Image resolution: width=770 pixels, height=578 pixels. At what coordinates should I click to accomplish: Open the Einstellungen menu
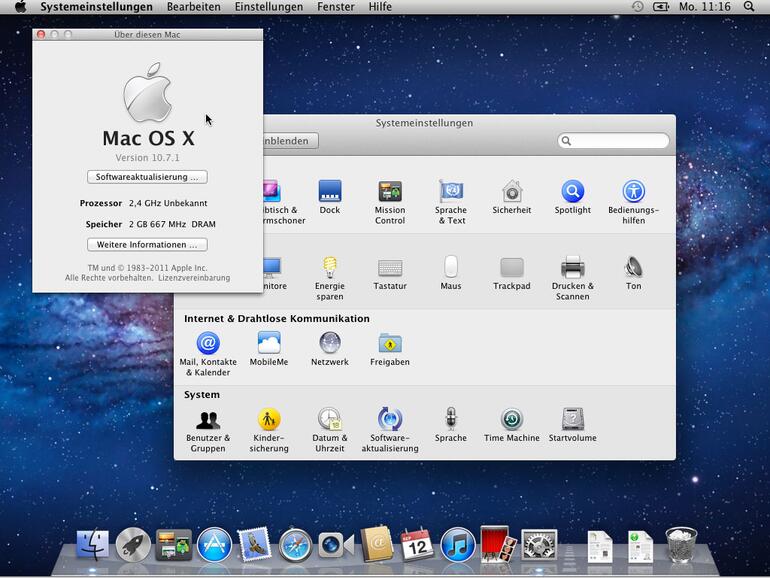click(x=268, y=7)
